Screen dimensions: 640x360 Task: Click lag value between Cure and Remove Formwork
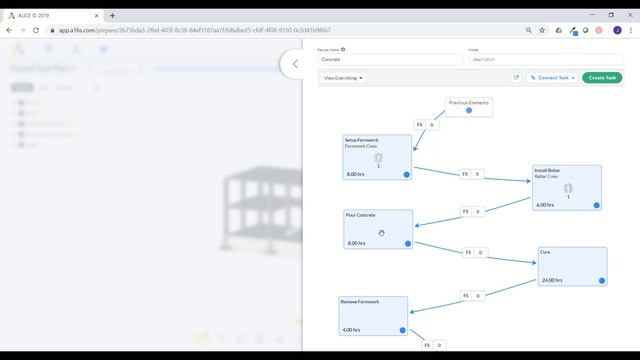(x=478, y=296)
